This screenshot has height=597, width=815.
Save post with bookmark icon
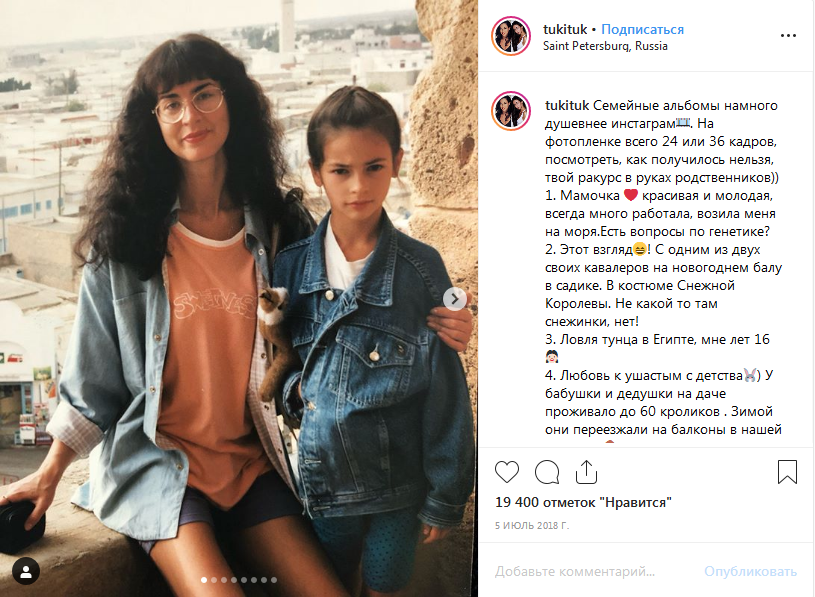787,472
